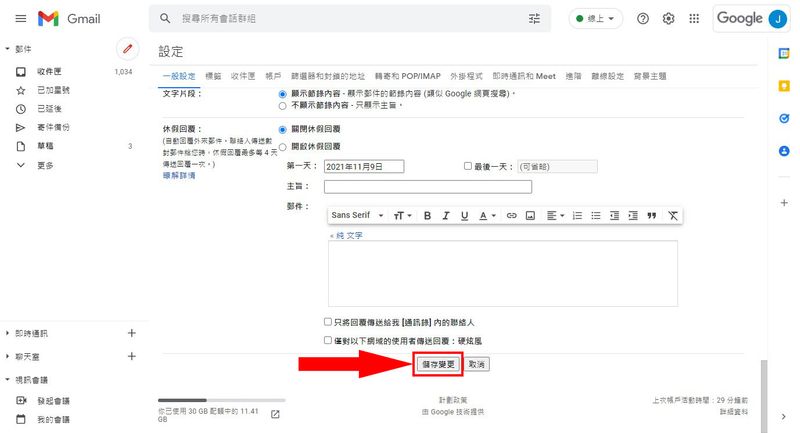Viewport: 800px width, 433px height.
Task: Switch to 轉寄和 POP/IMAP tab
Action: click(x=408, y=76)
